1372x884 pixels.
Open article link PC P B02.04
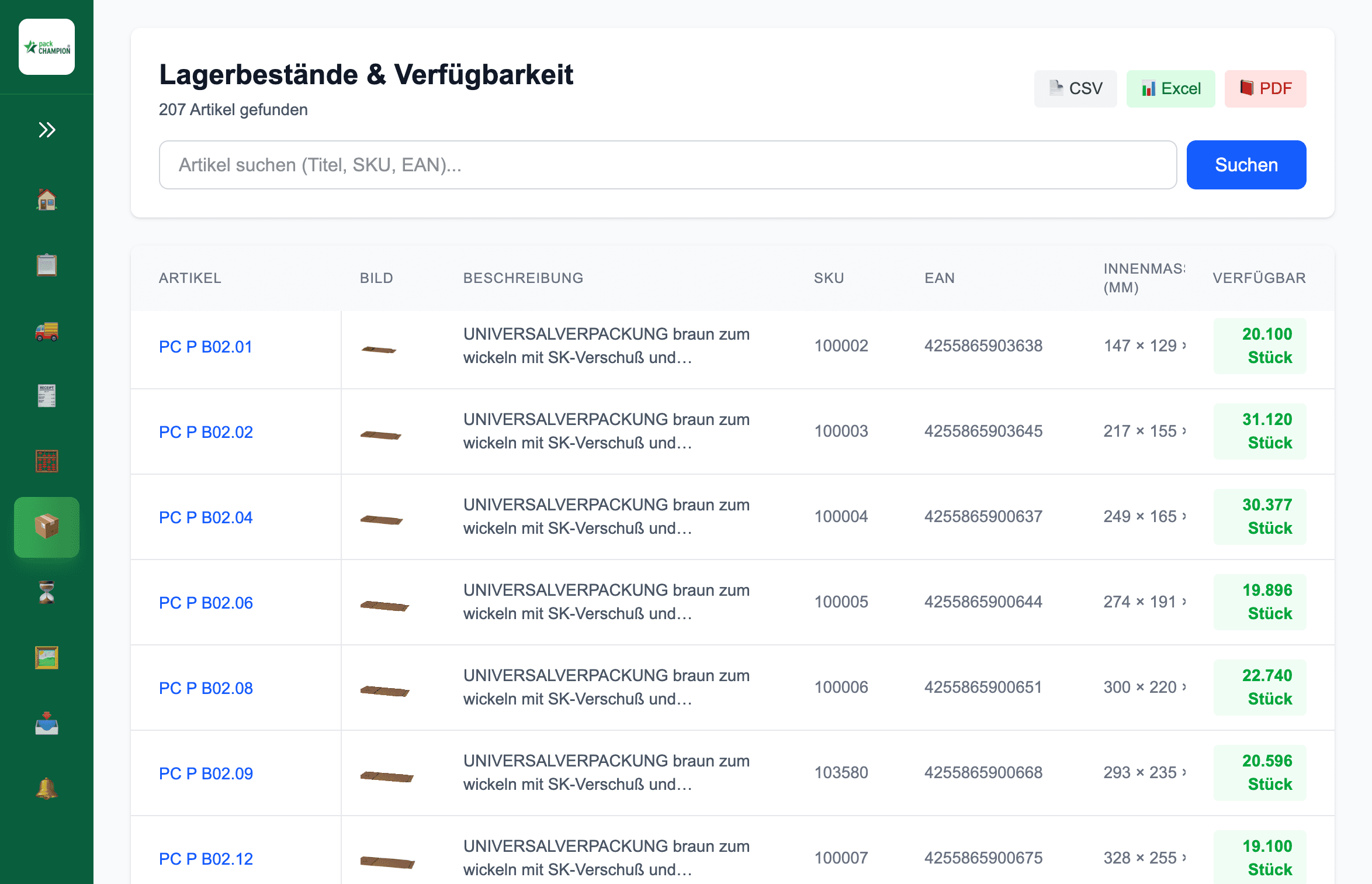click(x=206, y=517)
